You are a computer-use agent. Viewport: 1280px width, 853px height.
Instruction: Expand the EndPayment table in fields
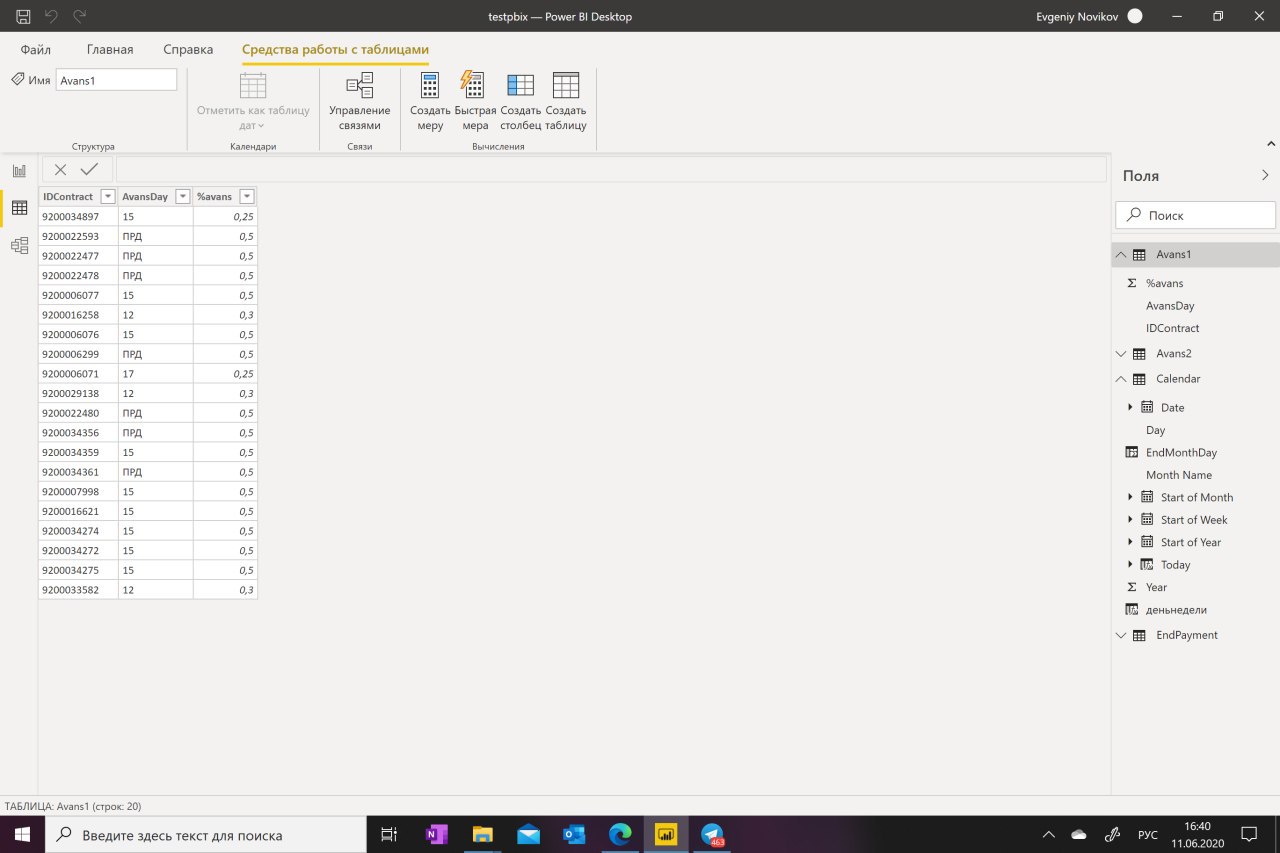click(x=1120, y=635)
